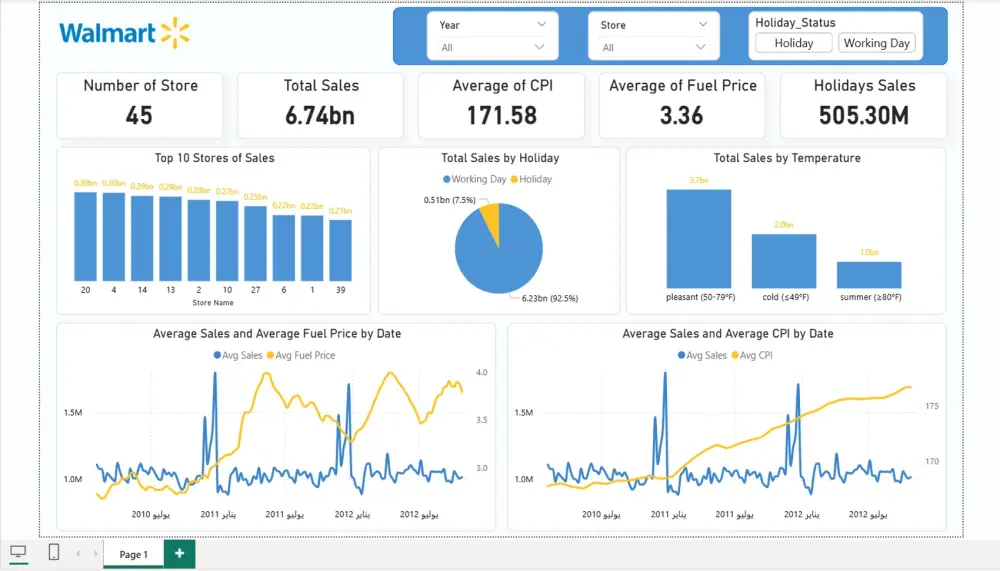1000x571 pixels.
Task: Click the store 13 bar
Action: point(170,239)
